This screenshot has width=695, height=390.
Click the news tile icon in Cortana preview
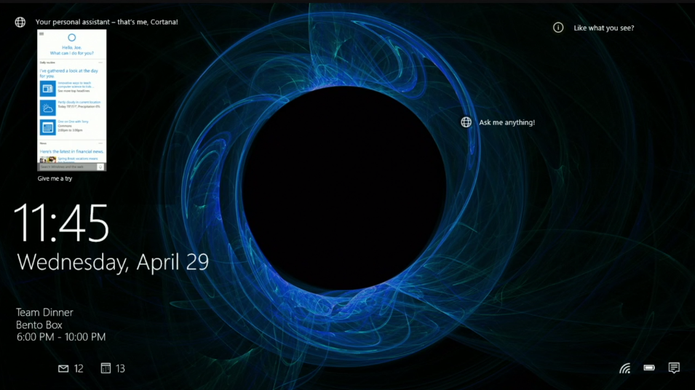[48, 88]
